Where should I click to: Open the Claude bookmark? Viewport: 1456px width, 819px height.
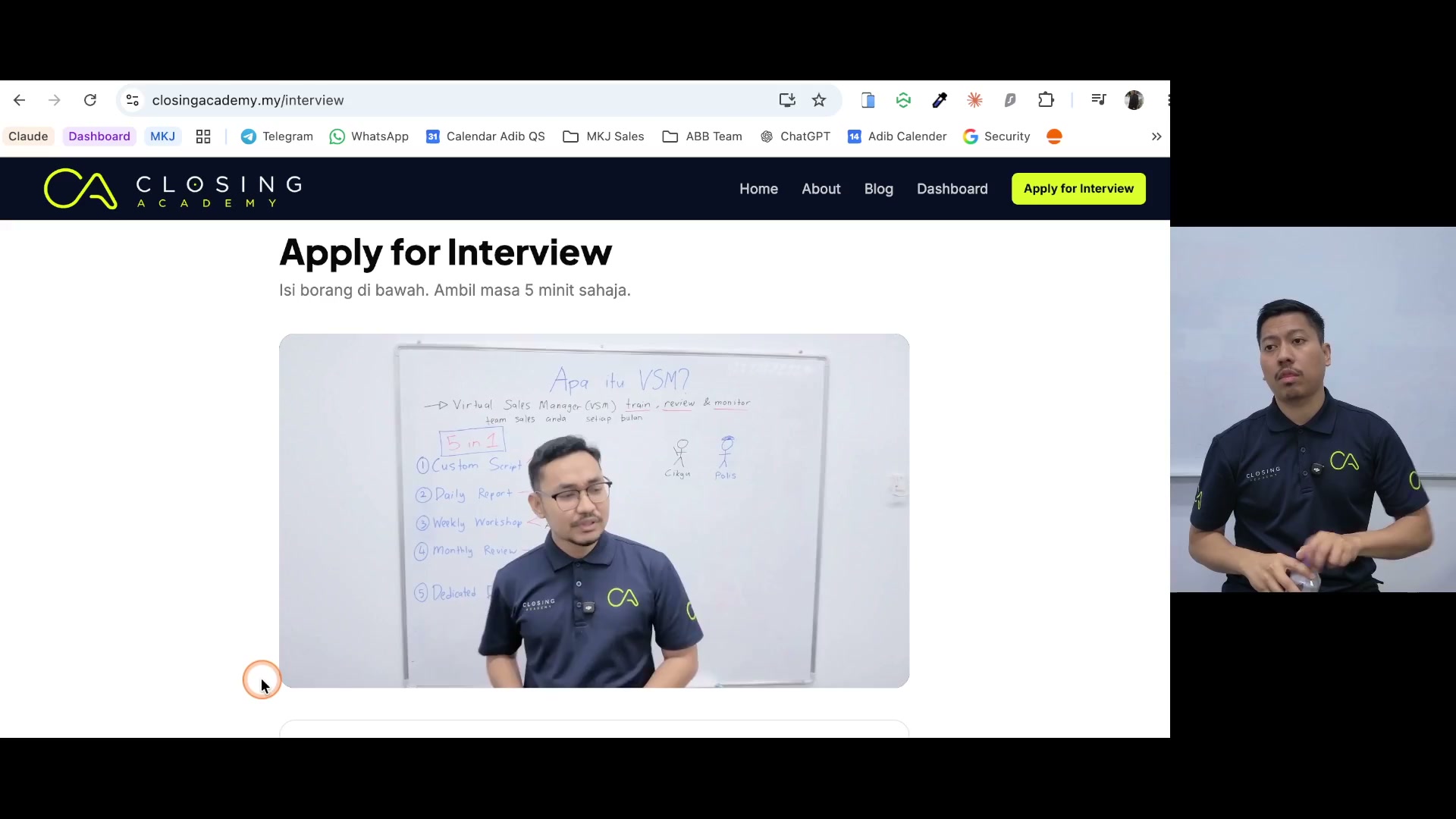pos(28,136)
